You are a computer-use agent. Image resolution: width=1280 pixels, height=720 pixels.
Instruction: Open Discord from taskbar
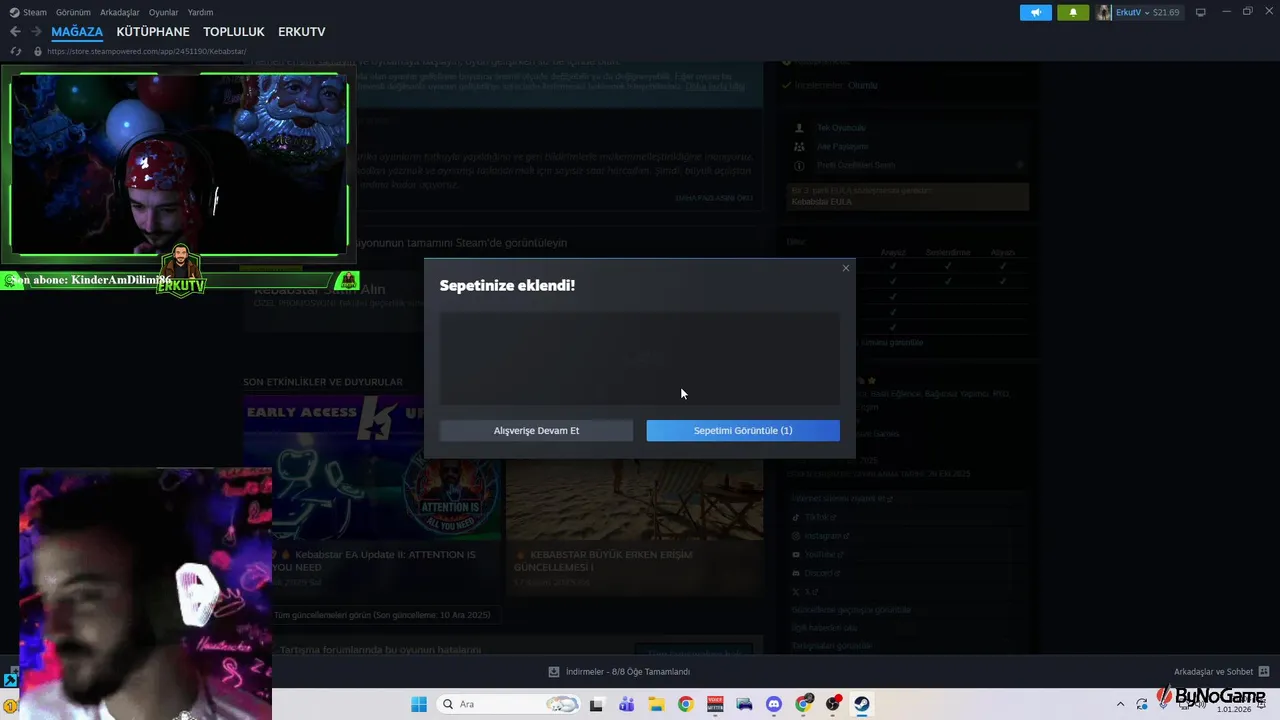(773, 704)
